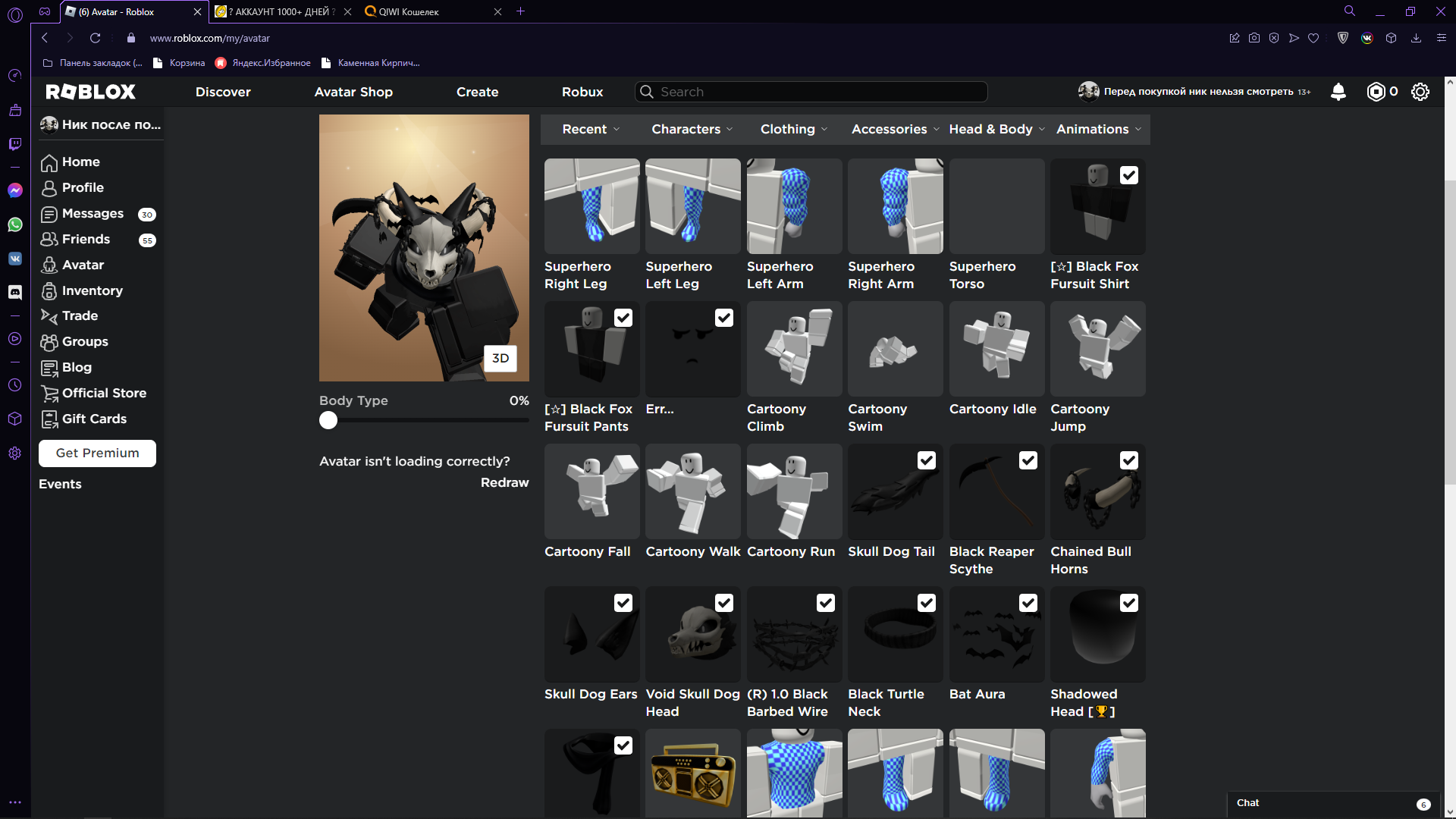Open the Robux balance icon
Viewport: 1456px width, 819px height.
(x=1376, y=92)
